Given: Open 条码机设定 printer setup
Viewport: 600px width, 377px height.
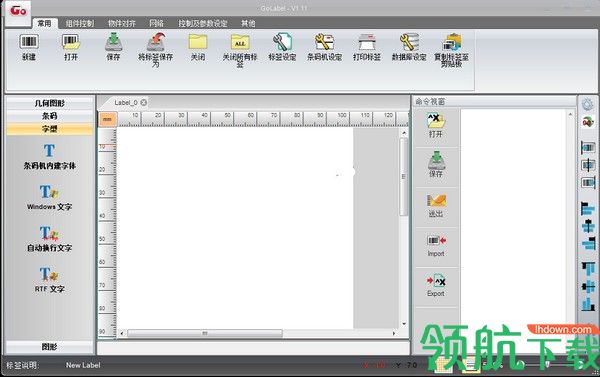Looking at the screenshot, I should 324,42.
